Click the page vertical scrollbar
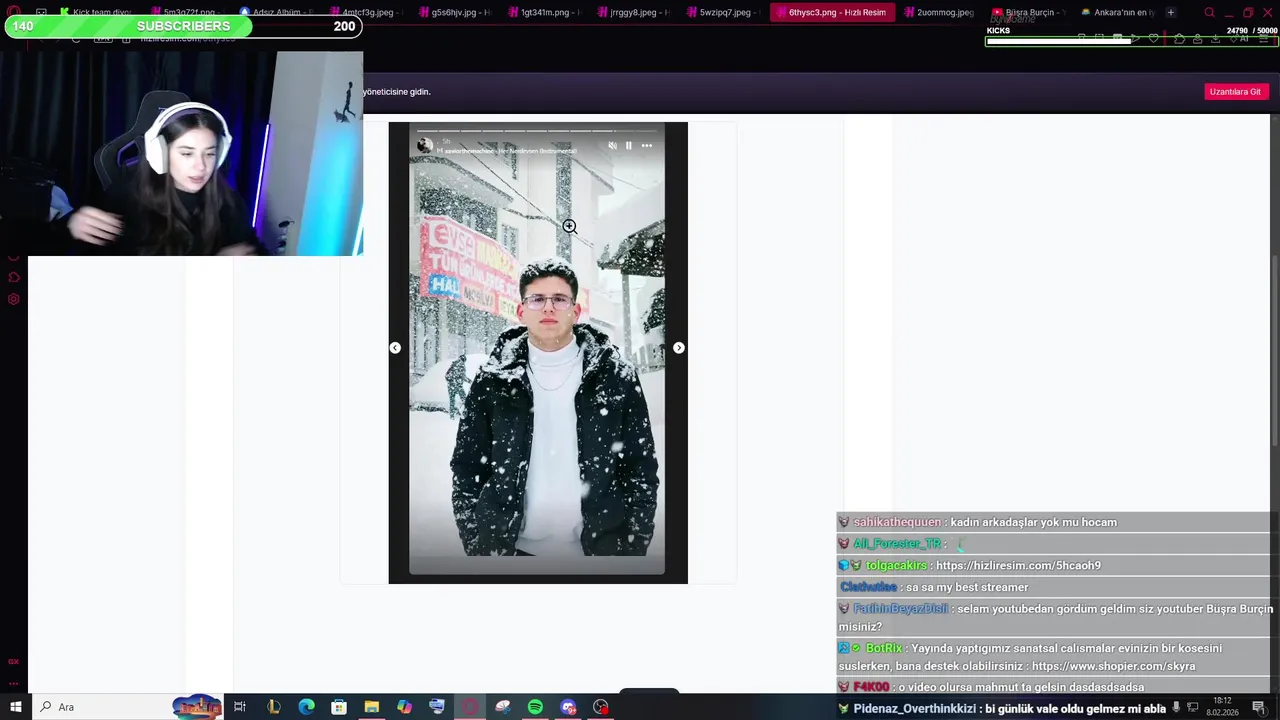This screenshot has height=720, width=1280. 1274,350
